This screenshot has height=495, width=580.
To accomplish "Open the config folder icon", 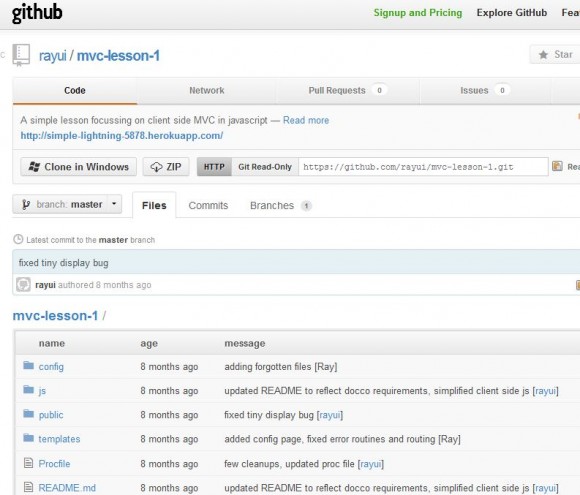I will pos(28,366).
